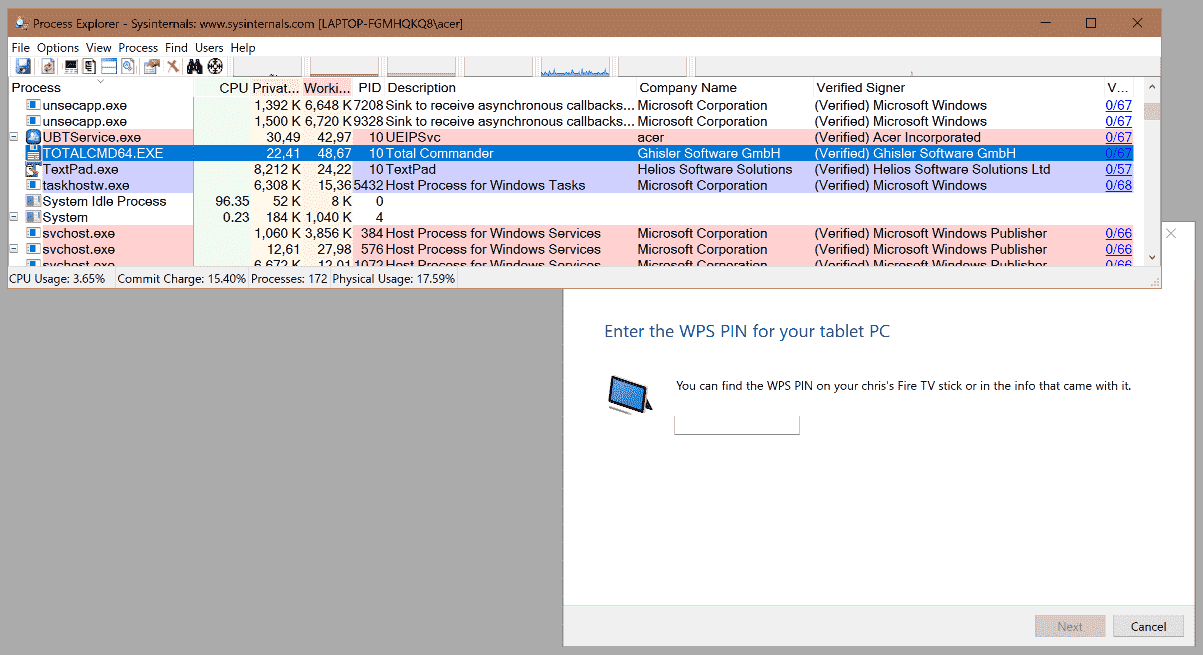Open the File menu

[21, 47]
